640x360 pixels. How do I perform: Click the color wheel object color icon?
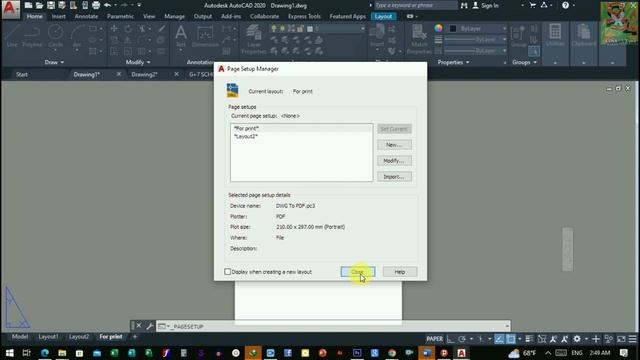tap(438, 28)
